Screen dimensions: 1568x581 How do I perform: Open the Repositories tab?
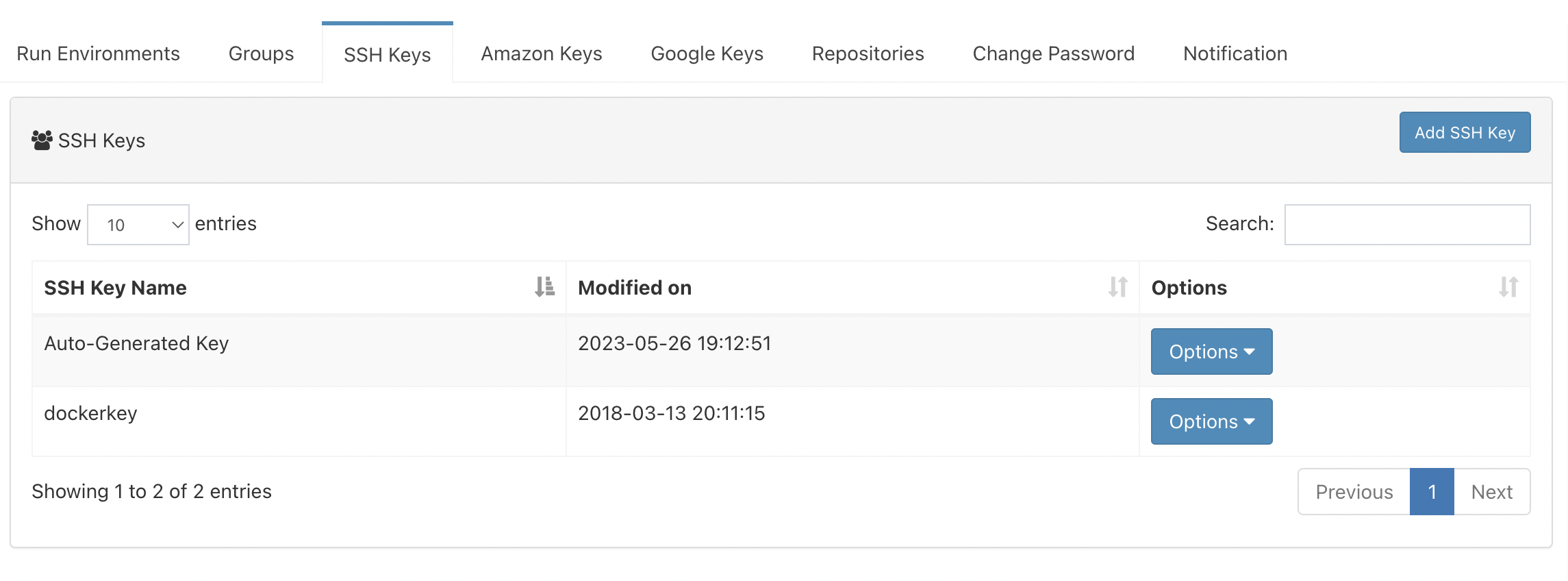pyautogui.click(x=868, y=53)
